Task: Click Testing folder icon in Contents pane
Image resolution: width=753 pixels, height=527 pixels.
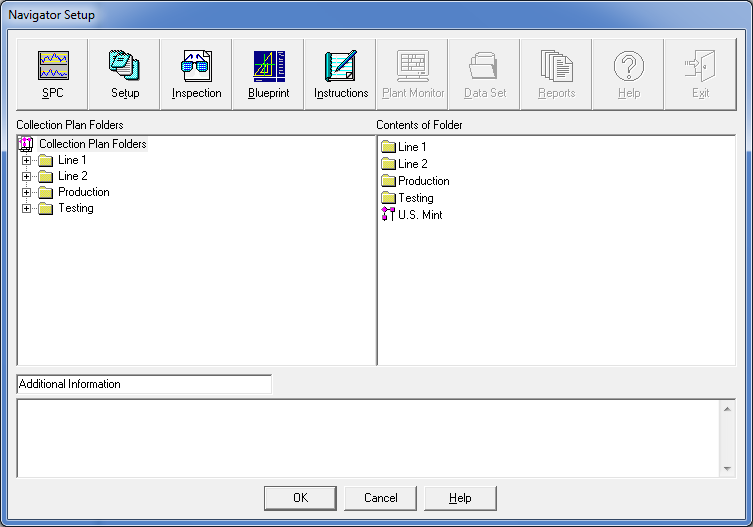Action: pos(388,198)
